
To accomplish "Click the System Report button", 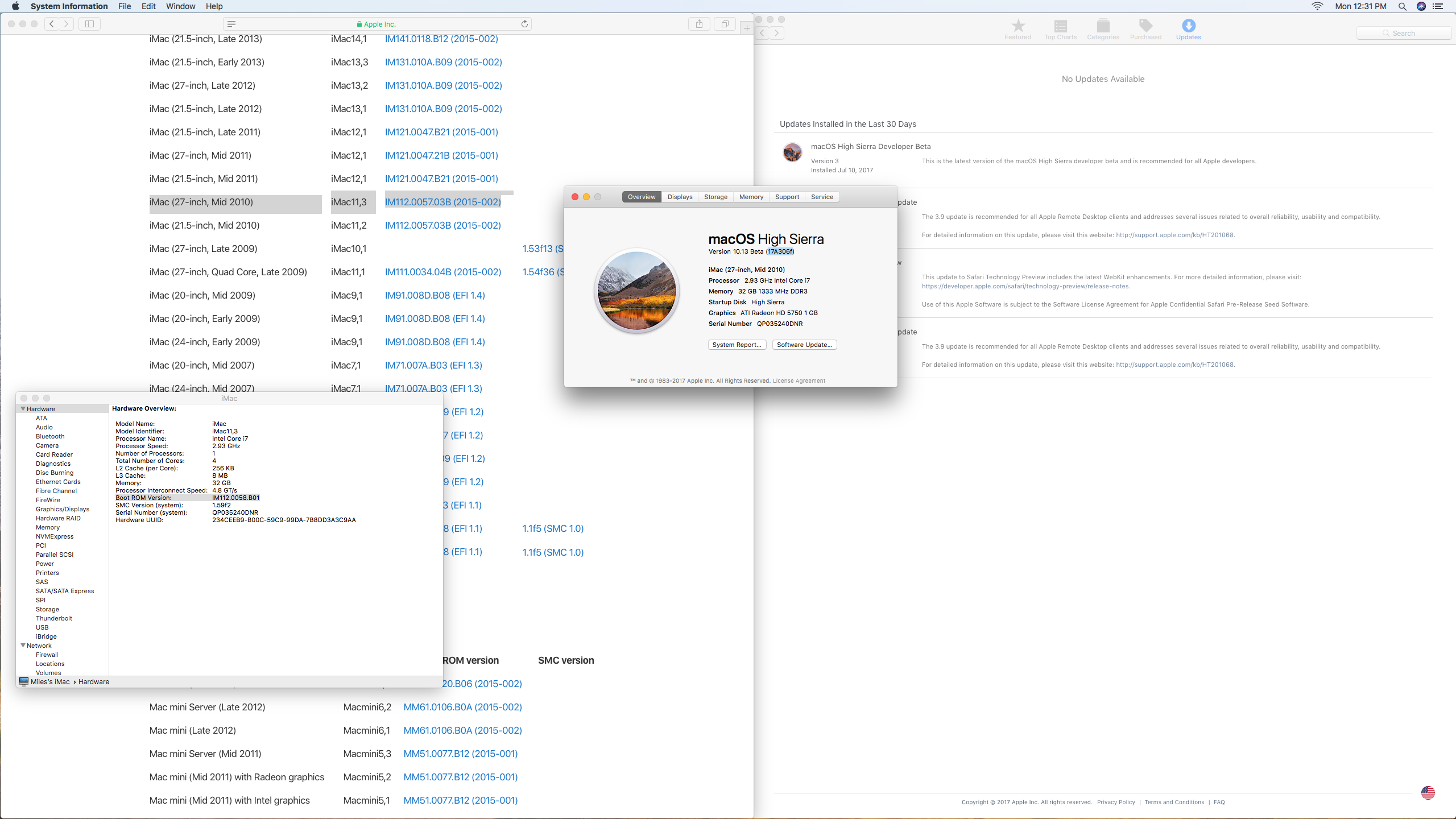I will (737, 345).
